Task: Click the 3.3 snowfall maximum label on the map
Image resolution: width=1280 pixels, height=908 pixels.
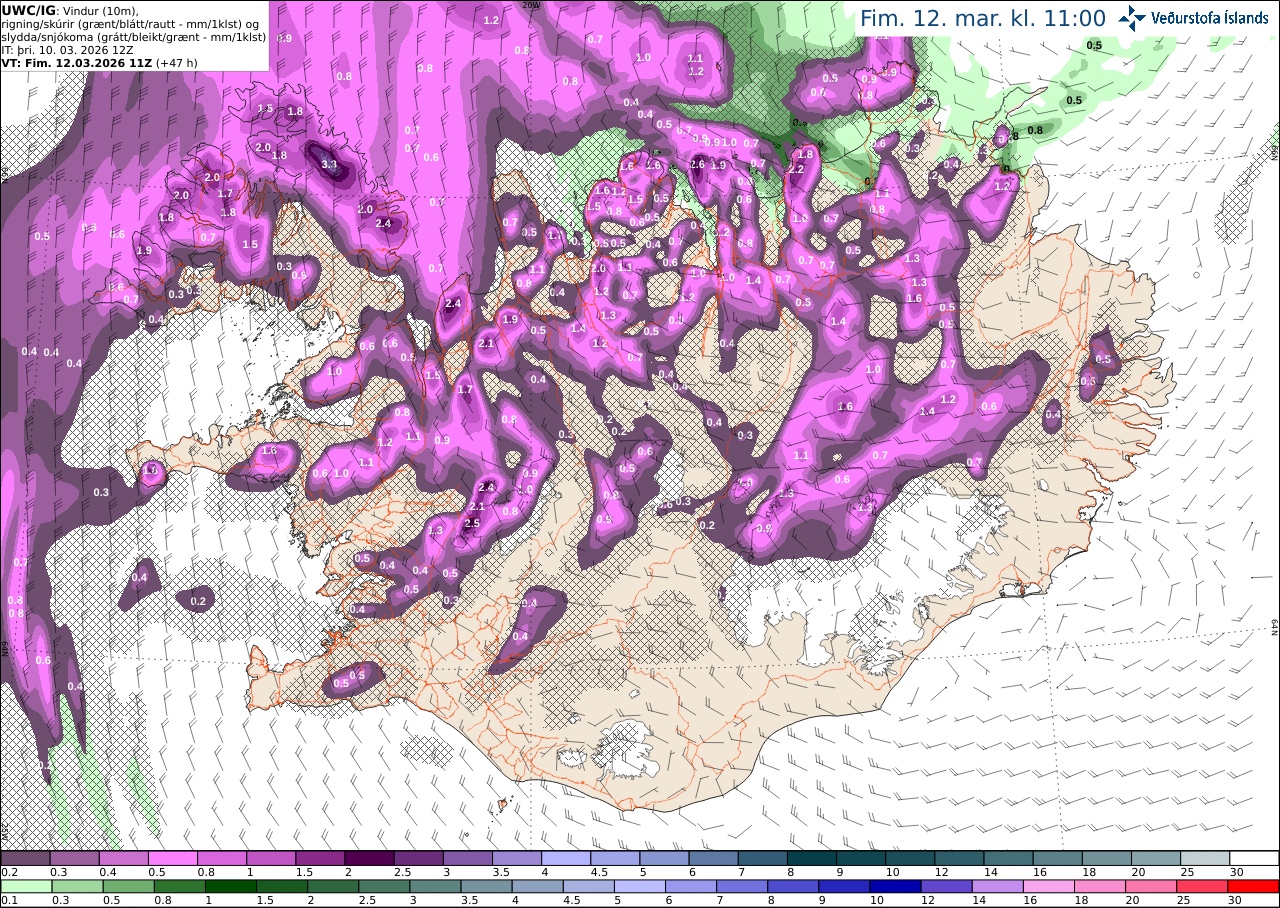Action: point(329,164)
